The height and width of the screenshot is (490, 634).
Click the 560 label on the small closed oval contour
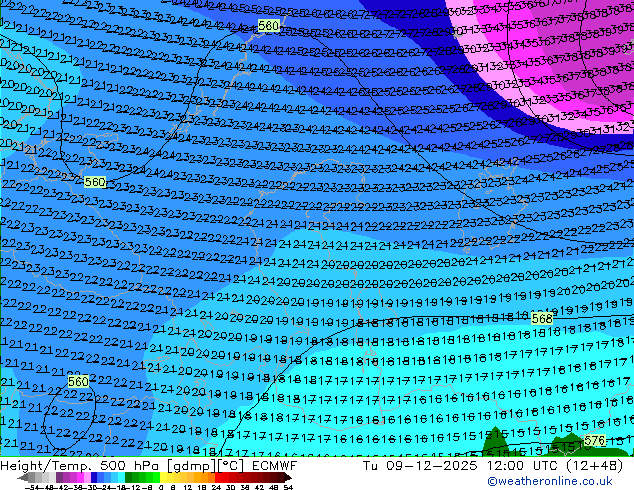78,381
